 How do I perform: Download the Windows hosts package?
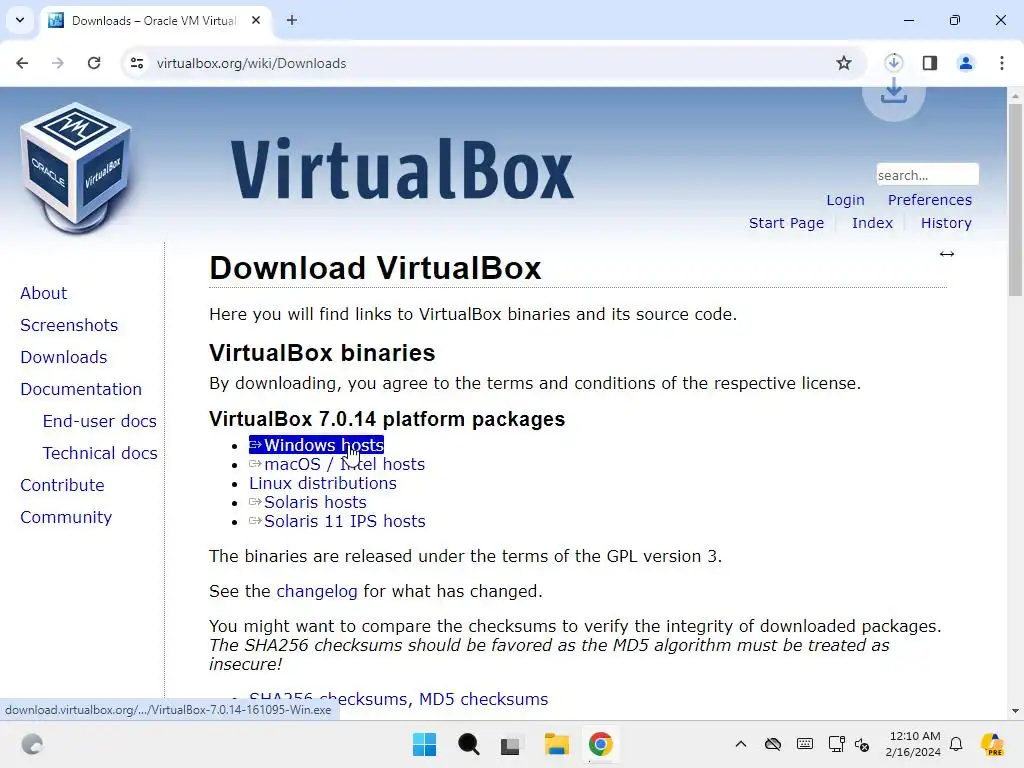point(316,445)
